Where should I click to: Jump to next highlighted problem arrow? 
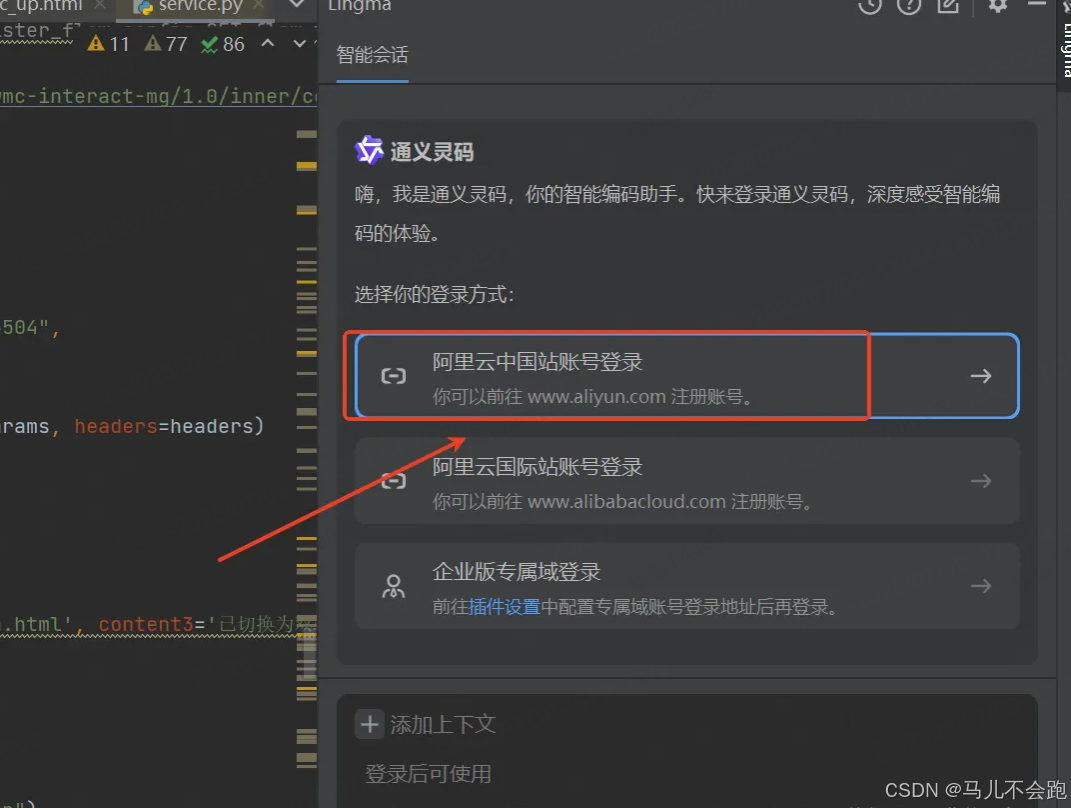click(x=299, y=44)
